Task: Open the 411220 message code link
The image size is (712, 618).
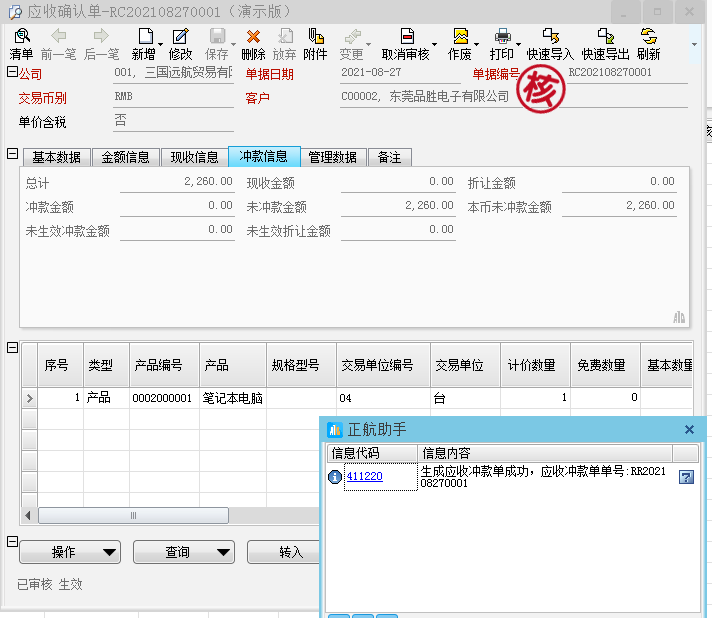Action: [x=363, y=477]
